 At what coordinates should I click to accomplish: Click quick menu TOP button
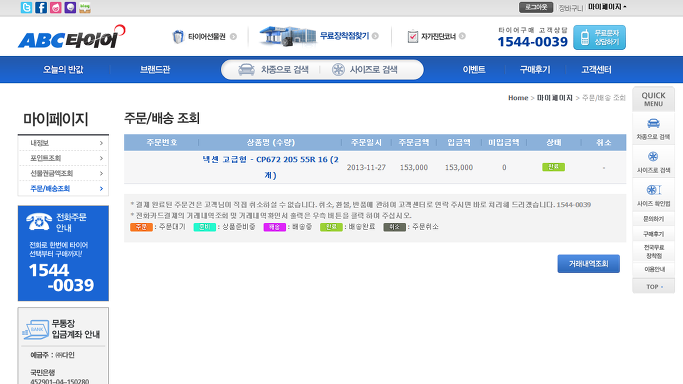653,287
